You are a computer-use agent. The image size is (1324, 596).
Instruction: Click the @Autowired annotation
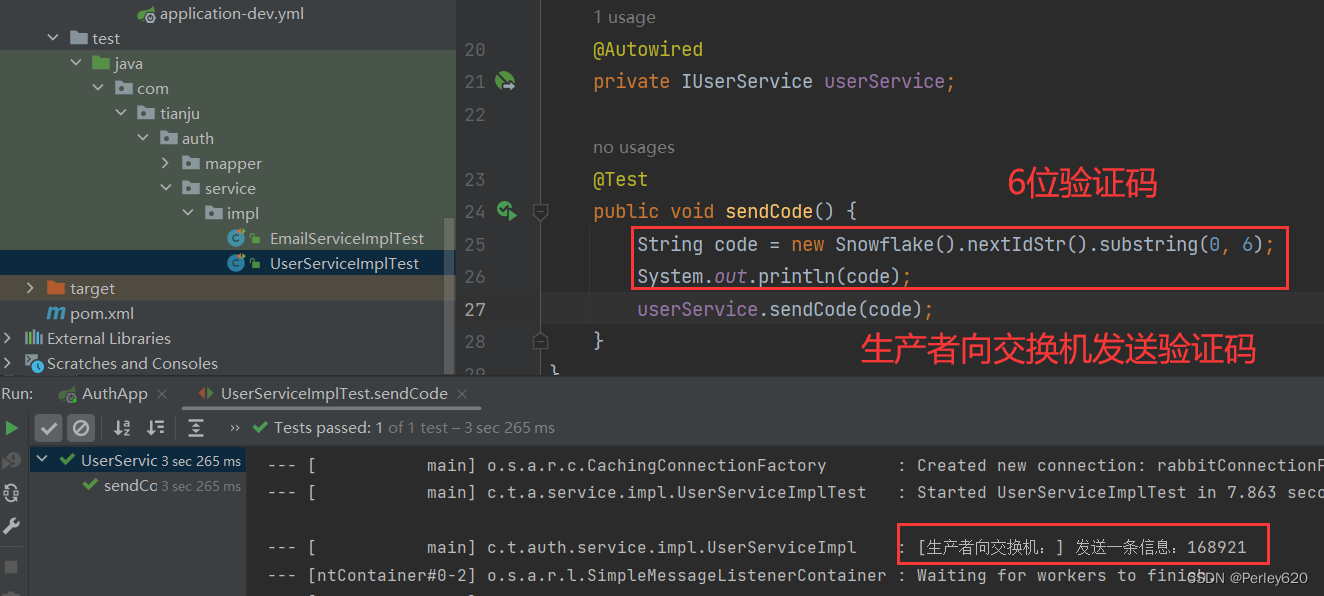click(648, 49)
